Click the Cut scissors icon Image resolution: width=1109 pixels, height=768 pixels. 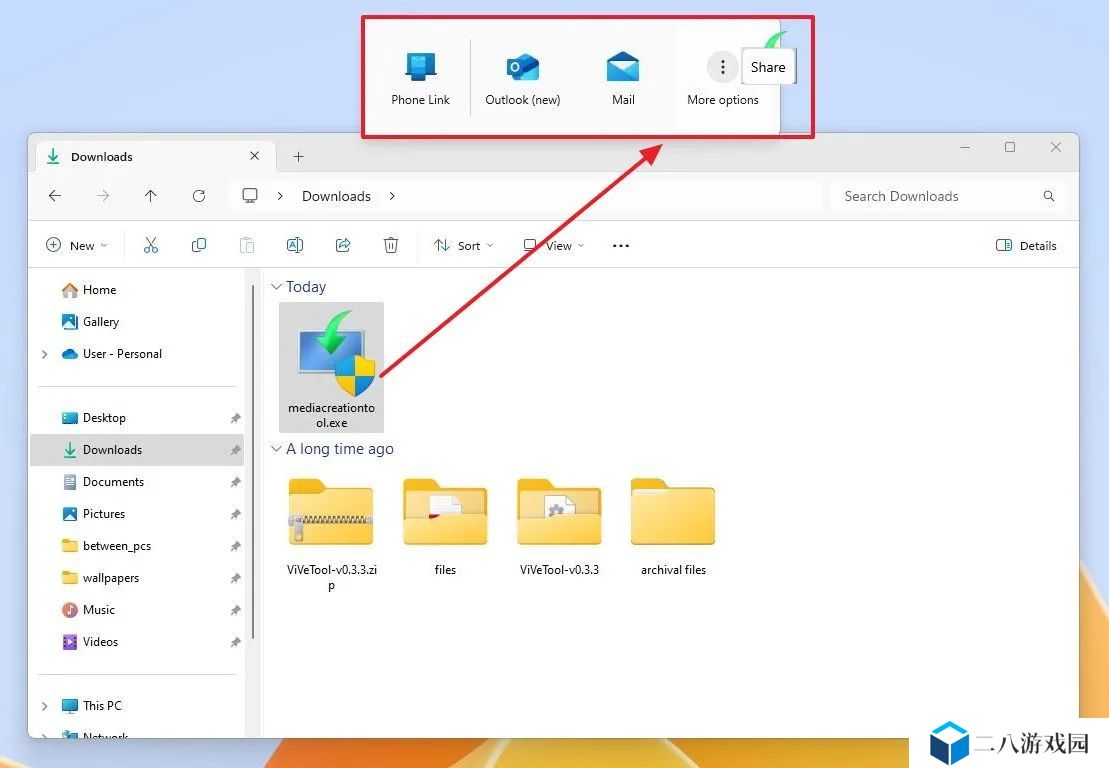(151, 245)
